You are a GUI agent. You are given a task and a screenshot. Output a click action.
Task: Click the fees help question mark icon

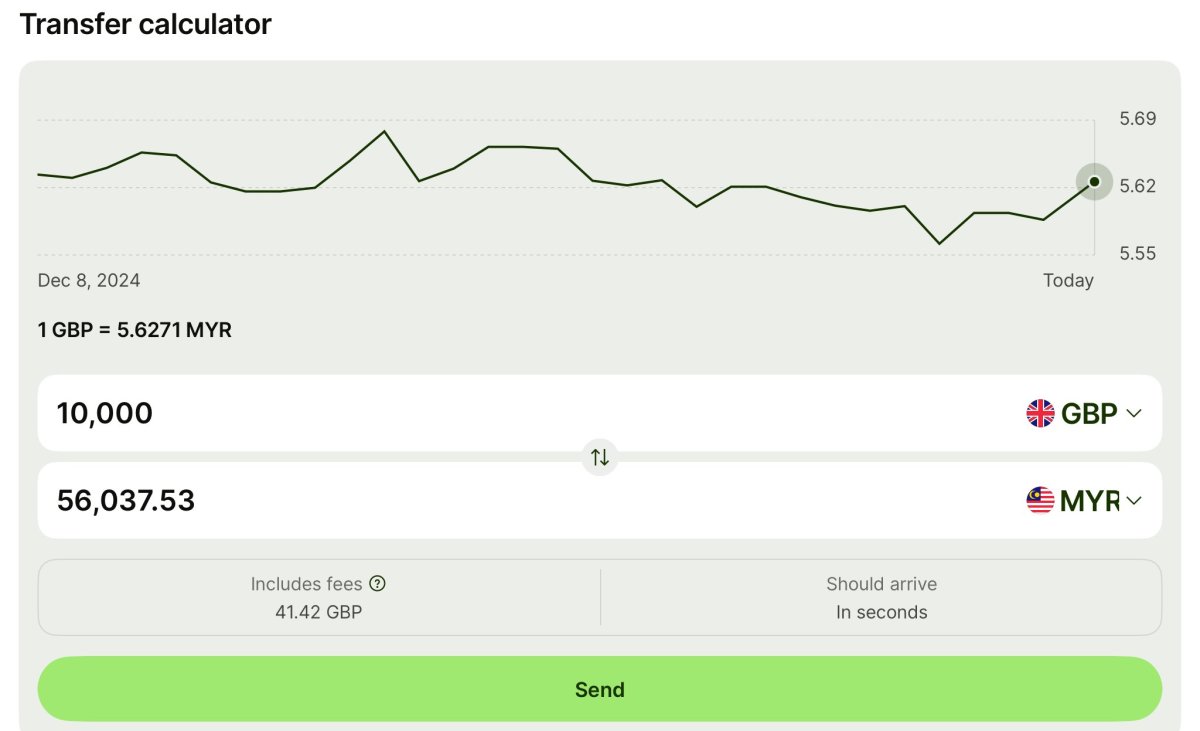tap(377, 583)
